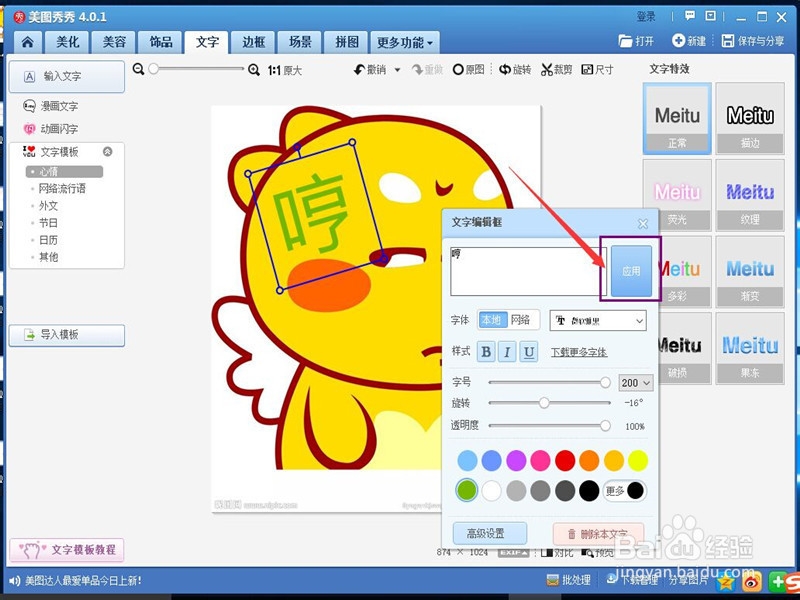This screenshot has height=600, width=800.
Task: Click the 高级设置 advanced settings button
Action: click(489, 534)
